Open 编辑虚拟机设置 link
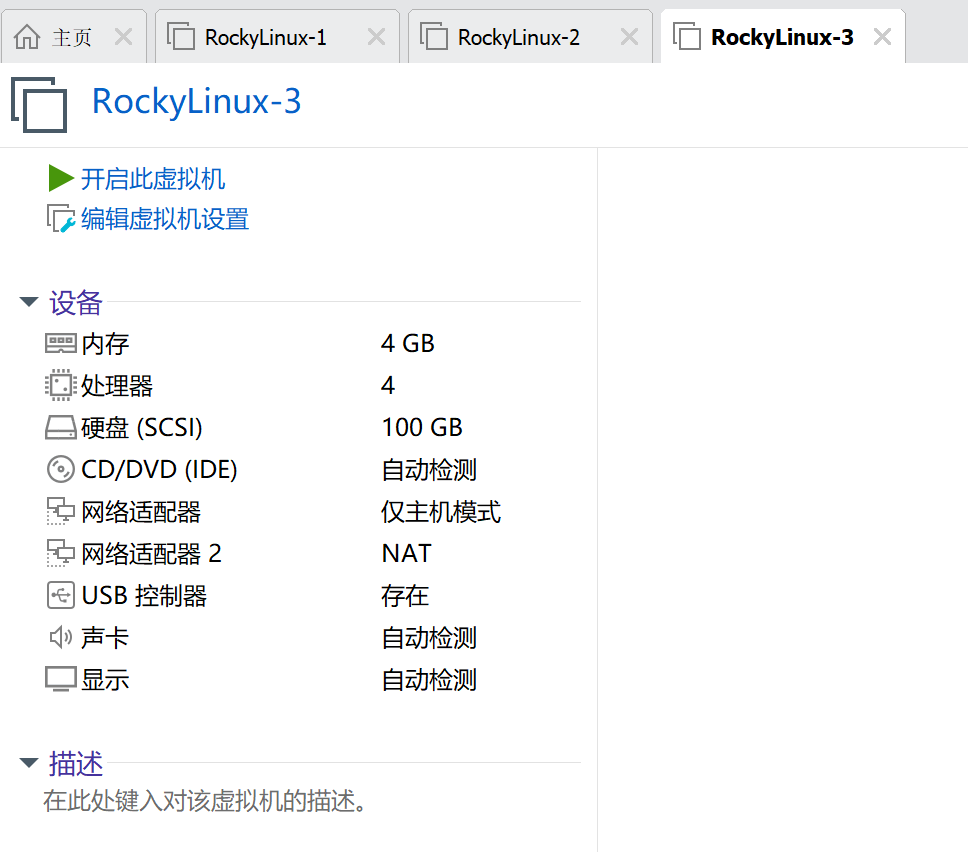The width and height of the screenshot is (968, 852). [x=165, y=219]
